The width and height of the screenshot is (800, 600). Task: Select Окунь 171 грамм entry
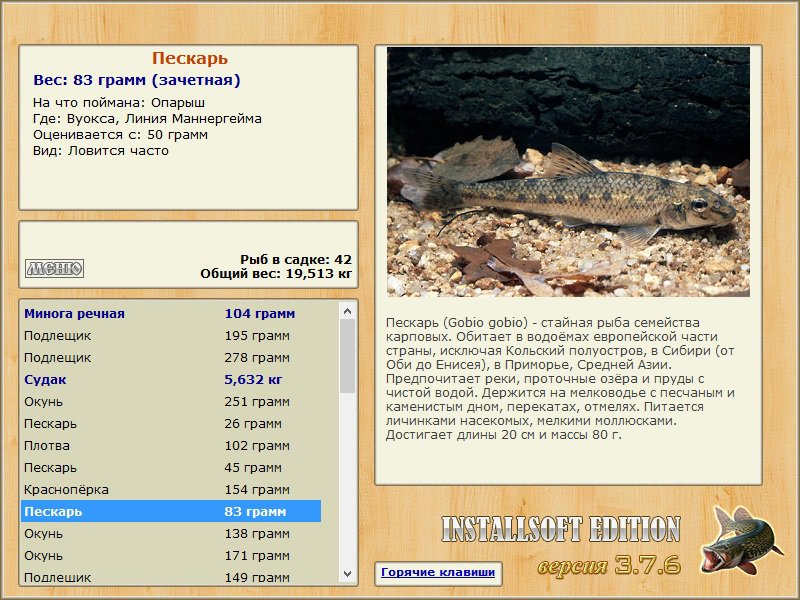(x=171, y=556)
